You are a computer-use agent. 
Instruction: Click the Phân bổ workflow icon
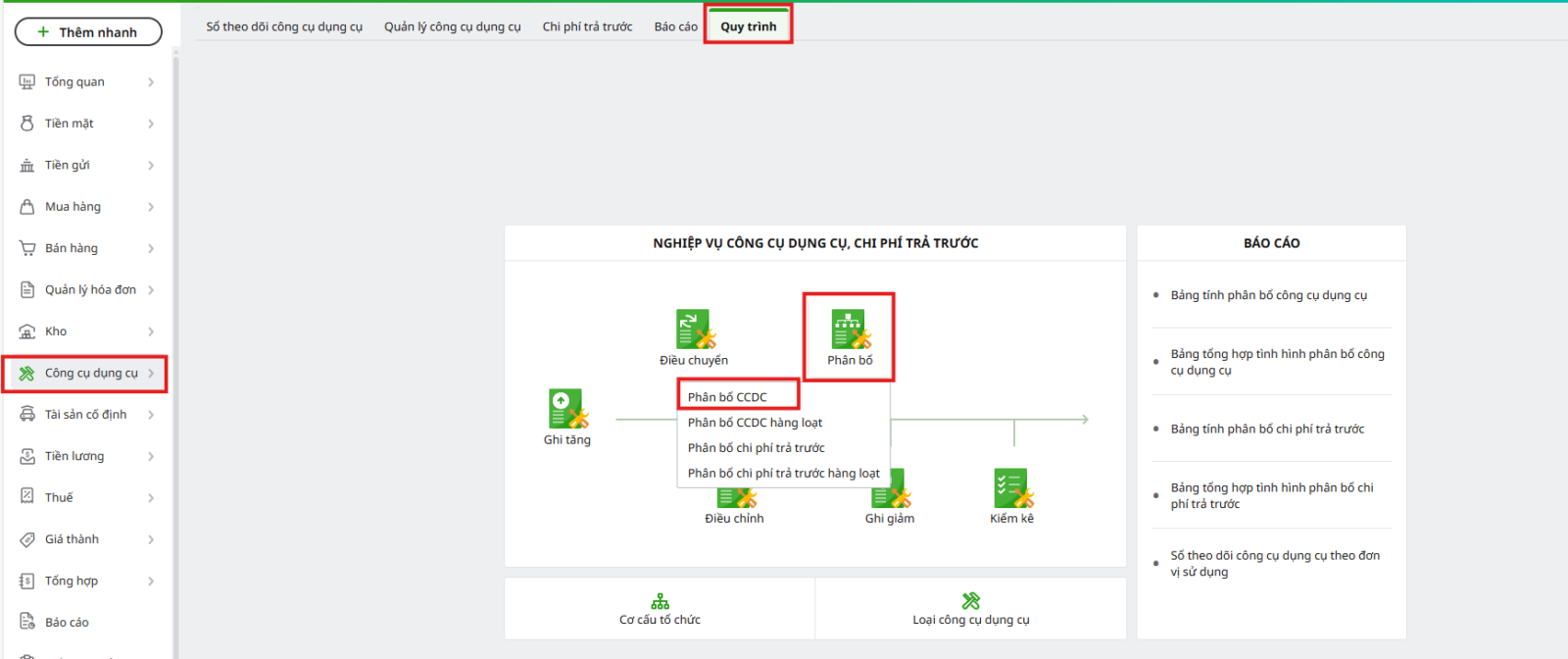pyautogui.click(x=850, y=329)
